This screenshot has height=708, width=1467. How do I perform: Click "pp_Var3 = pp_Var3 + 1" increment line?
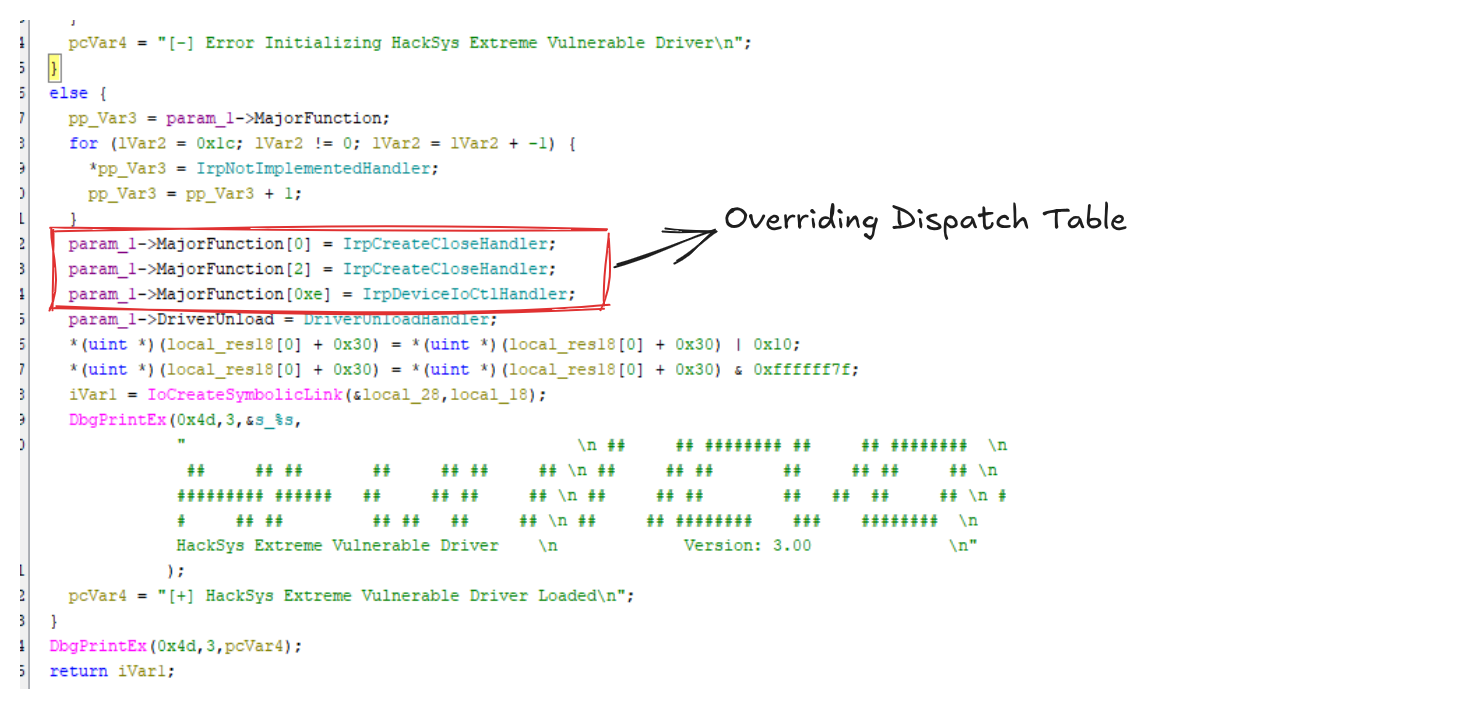pyautogui.click(x=195, y=193)
